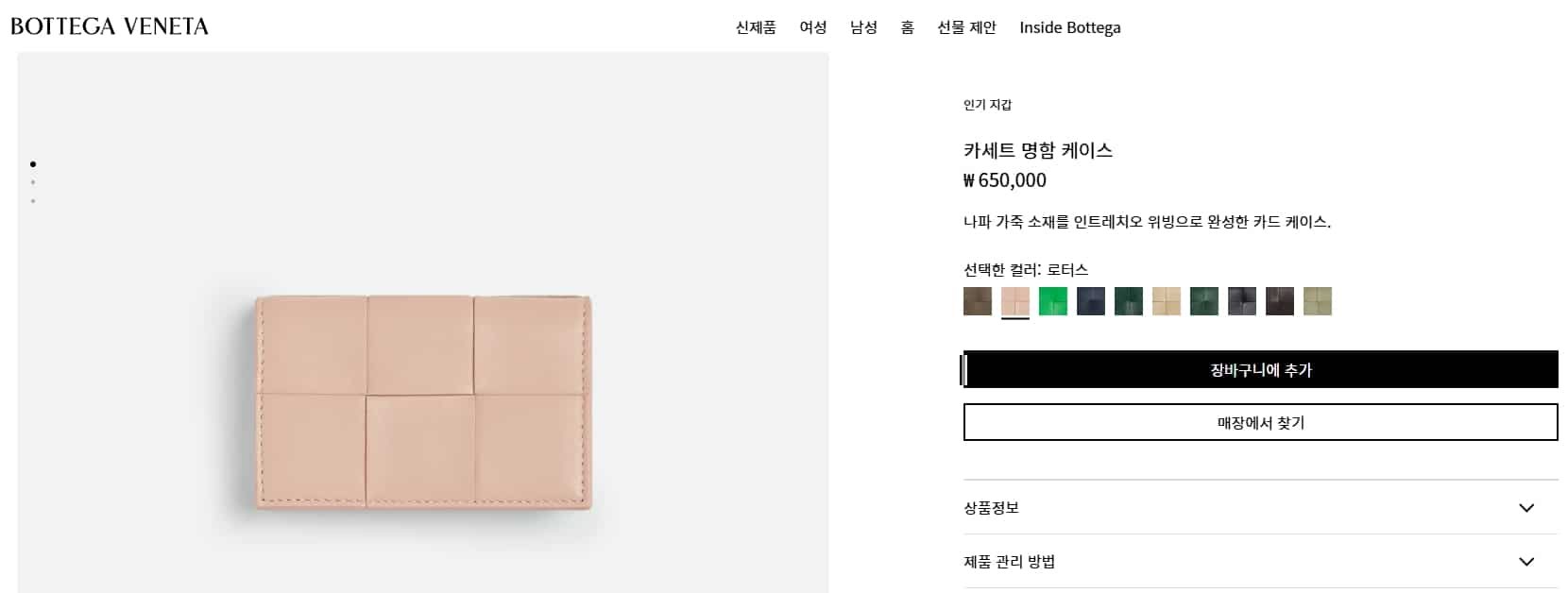The width and height of the screenshot is (1568, 593).
Task: Open the 신제품 menu
Action: [x=756, y=27]
